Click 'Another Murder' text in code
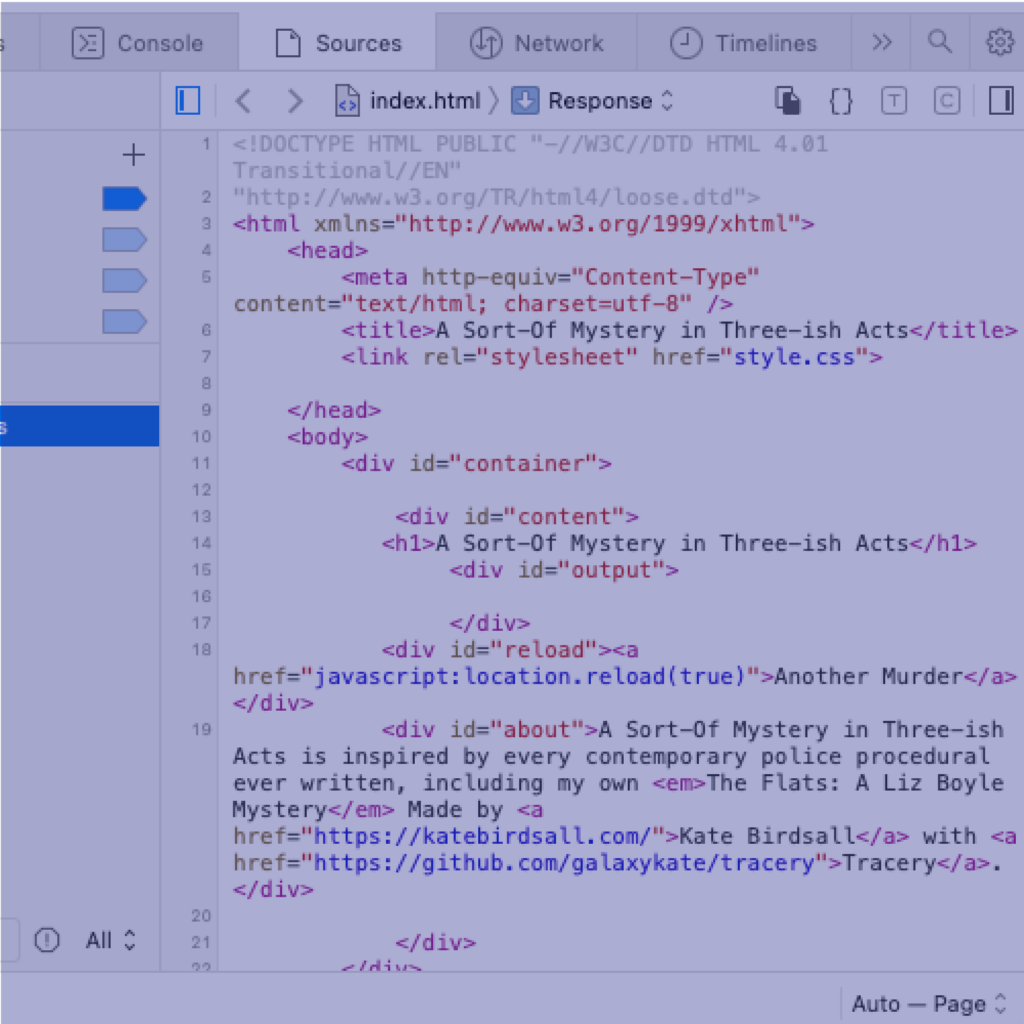 coord(869,677)
